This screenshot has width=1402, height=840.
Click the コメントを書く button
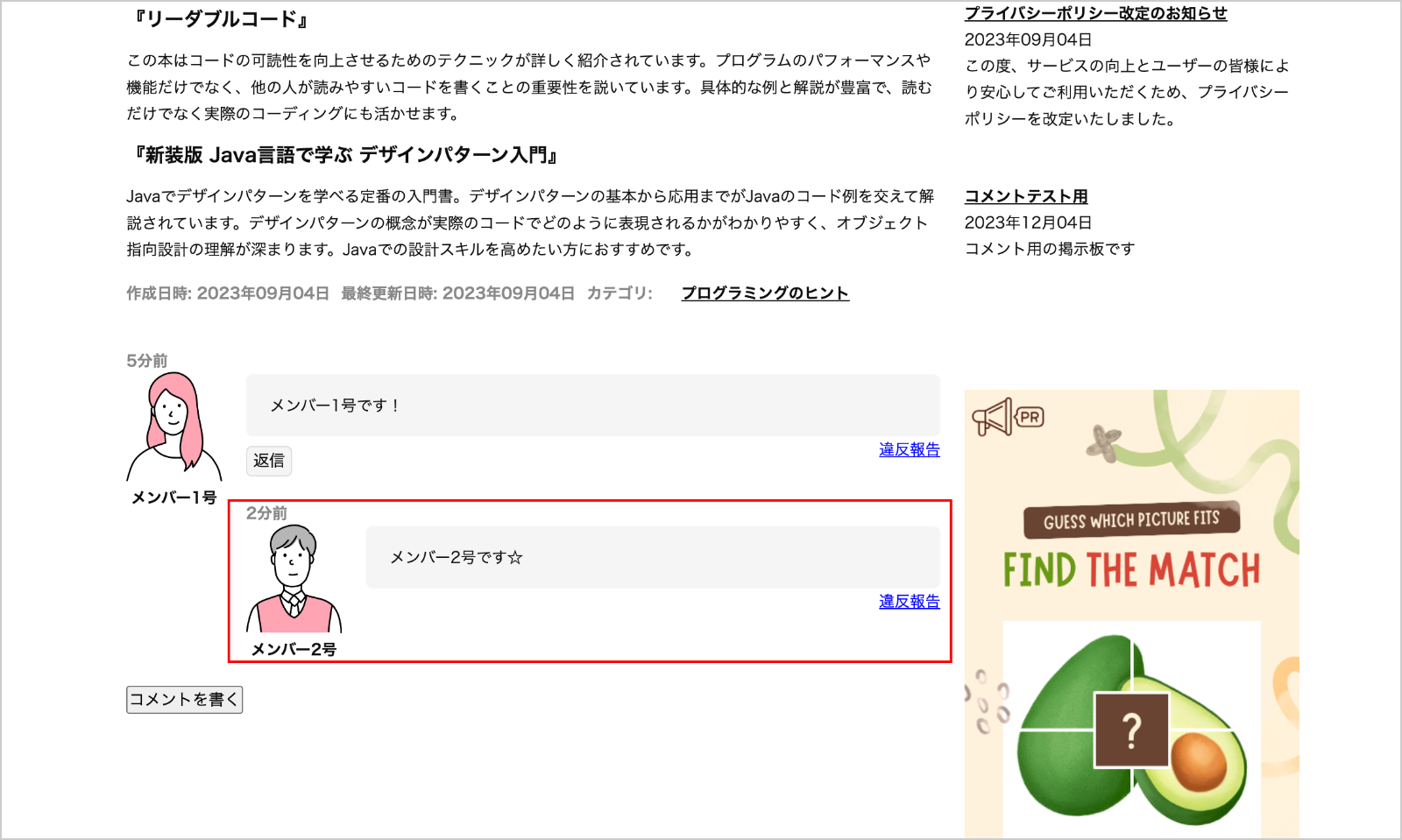point(184,699)
